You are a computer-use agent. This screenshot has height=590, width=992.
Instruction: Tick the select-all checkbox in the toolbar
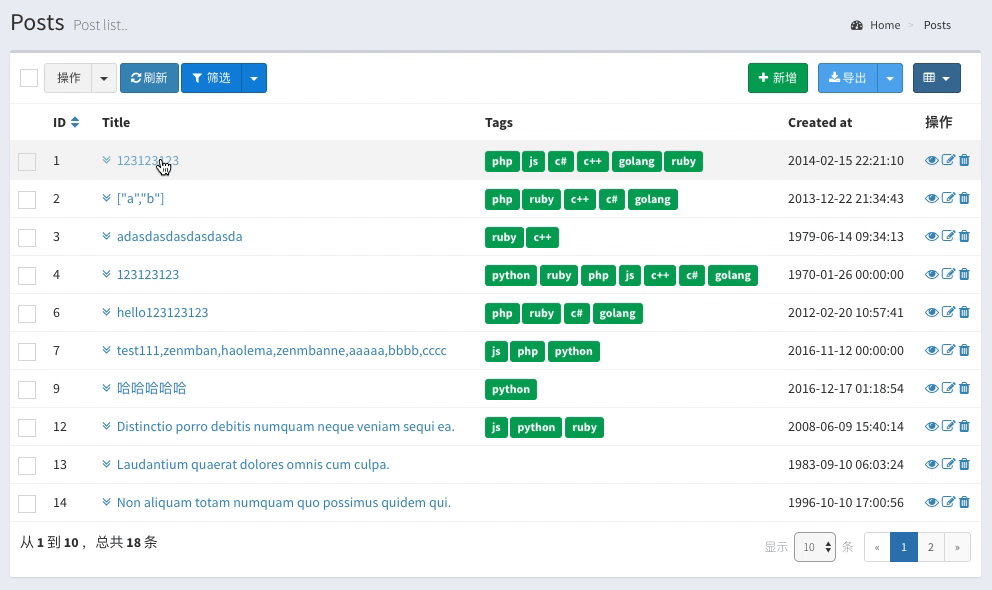point(29,78)
